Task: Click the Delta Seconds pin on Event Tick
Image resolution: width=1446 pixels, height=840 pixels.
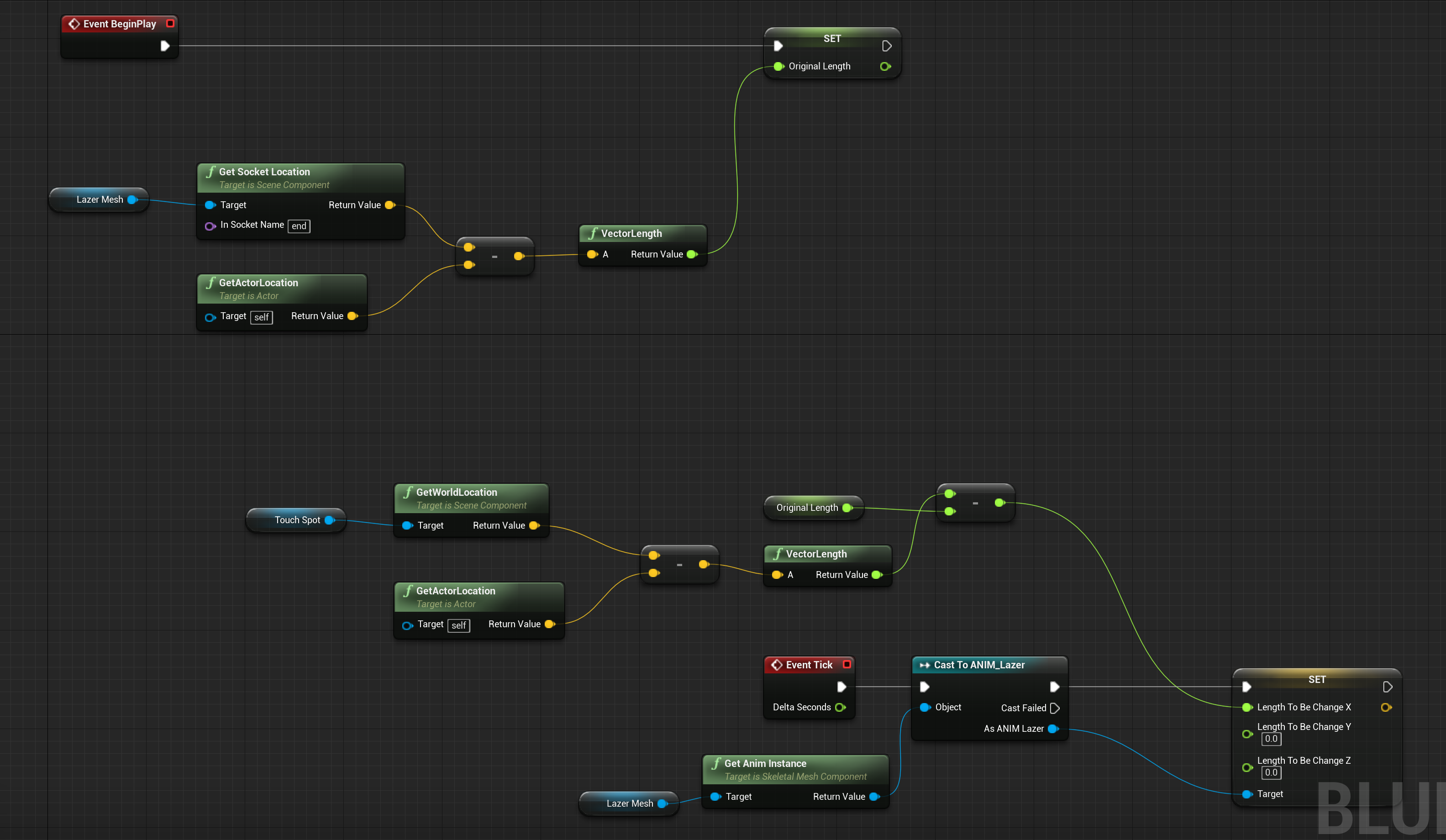Action: pyautogui.click(x=841, y=707)
